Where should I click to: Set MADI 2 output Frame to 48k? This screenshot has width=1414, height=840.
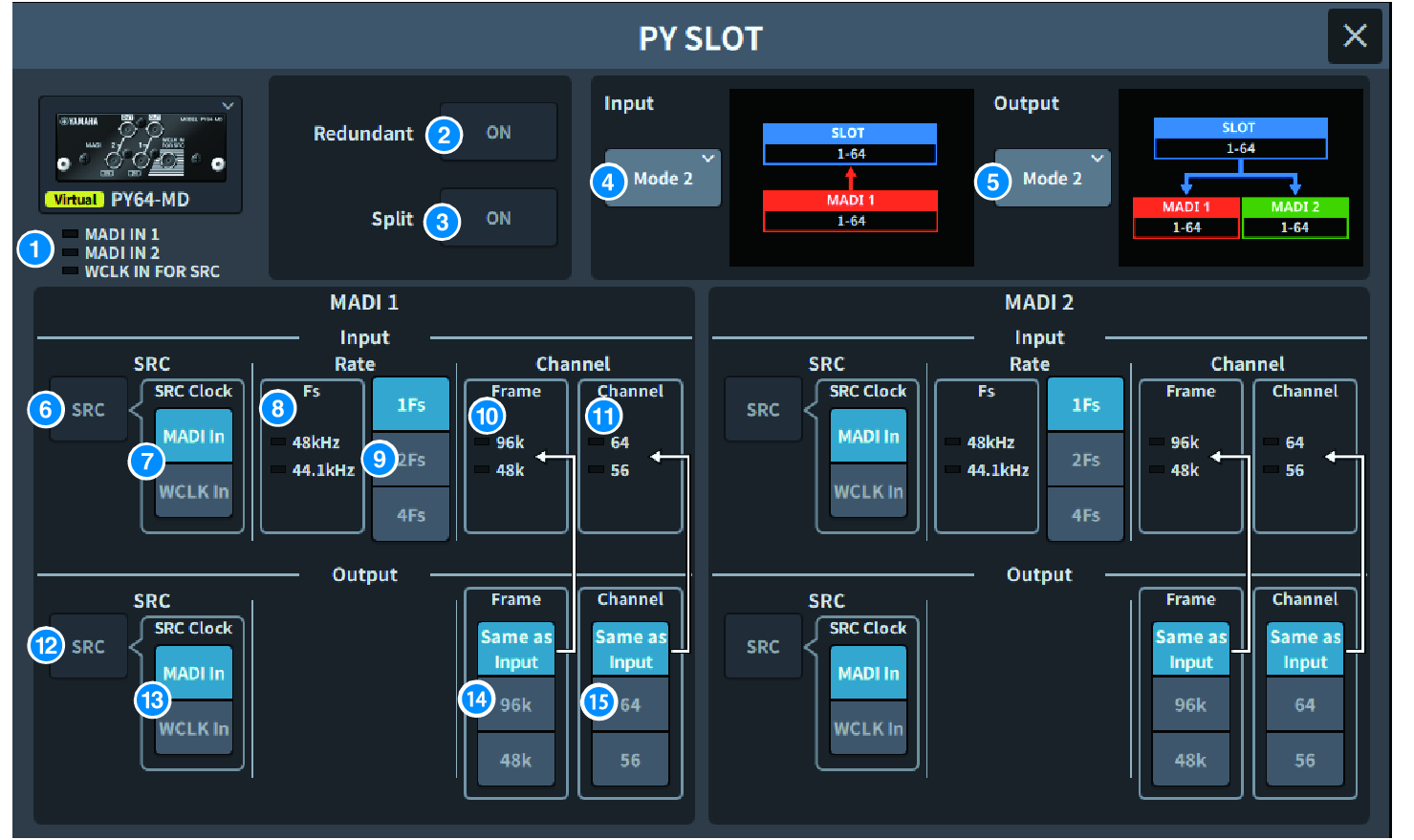click(x=1190, y=760)
